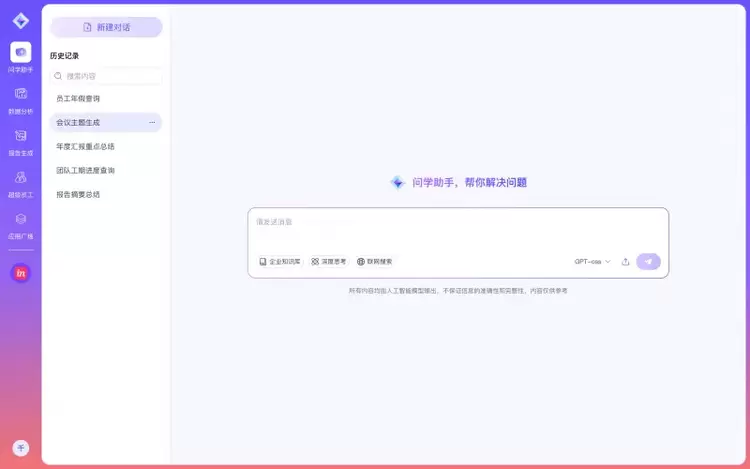Click the pink round icon in sidebar
This screenshot has width=750, height=469.
[x=20, y=273]
